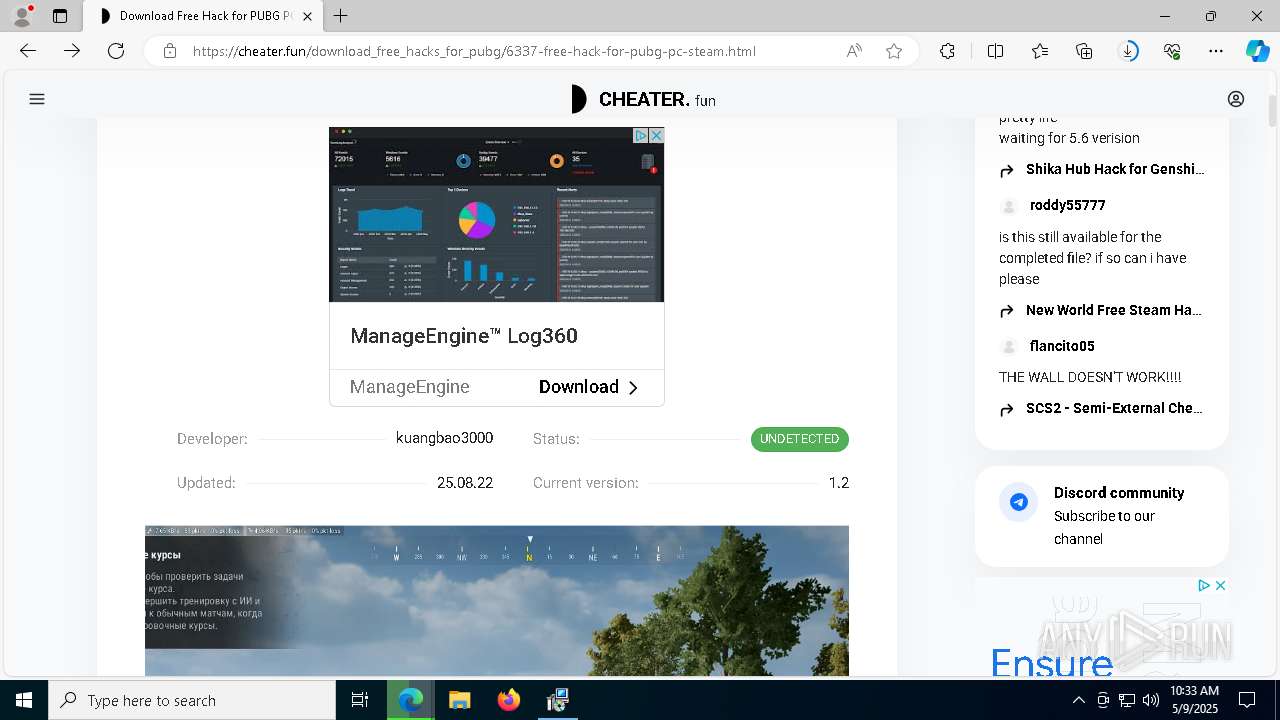Open browser collections
This screenshot has width=1280, height=720.
[1084, 51]
